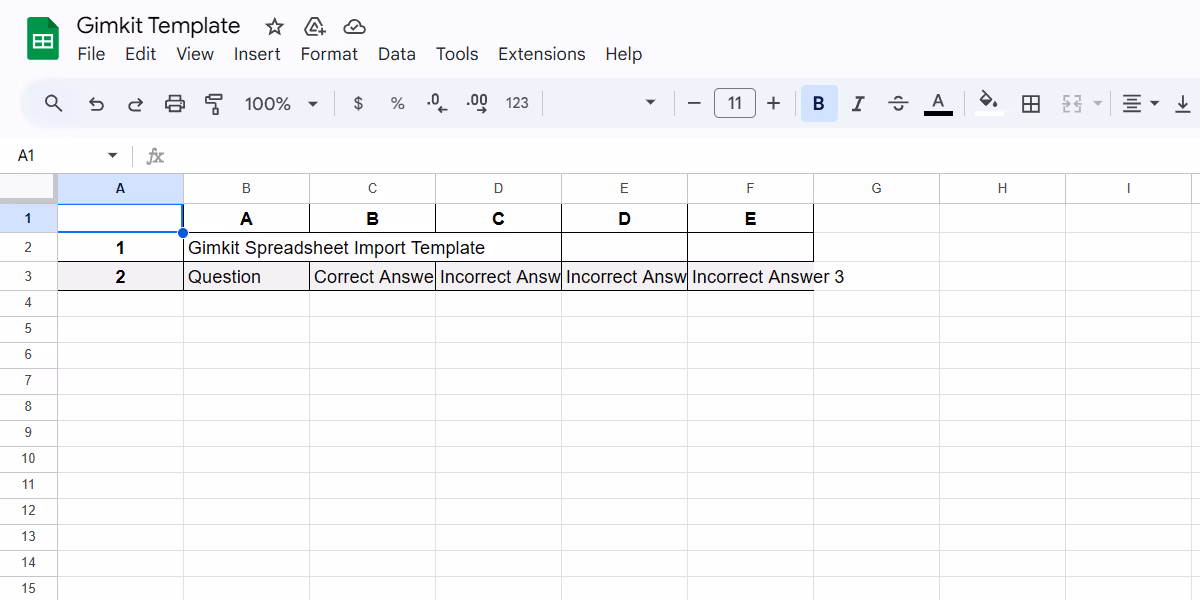The image size is (1200, 600).
Task: Format as currency with dollar icon
Action: click(x=358, y=103)
